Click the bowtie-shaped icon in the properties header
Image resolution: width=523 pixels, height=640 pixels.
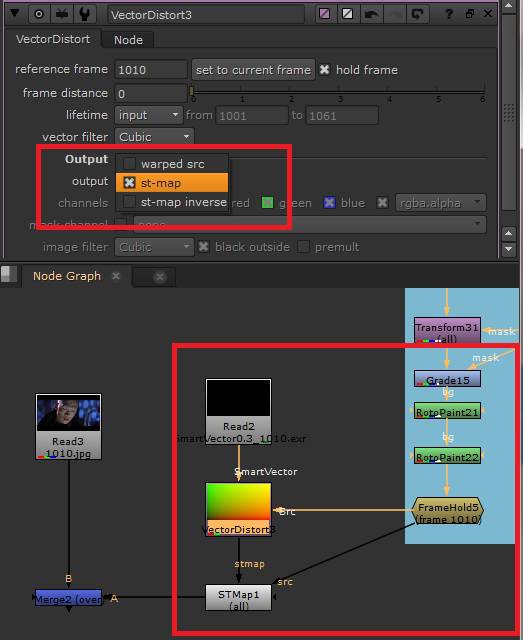pyautogui.click(x=62, y=14)
